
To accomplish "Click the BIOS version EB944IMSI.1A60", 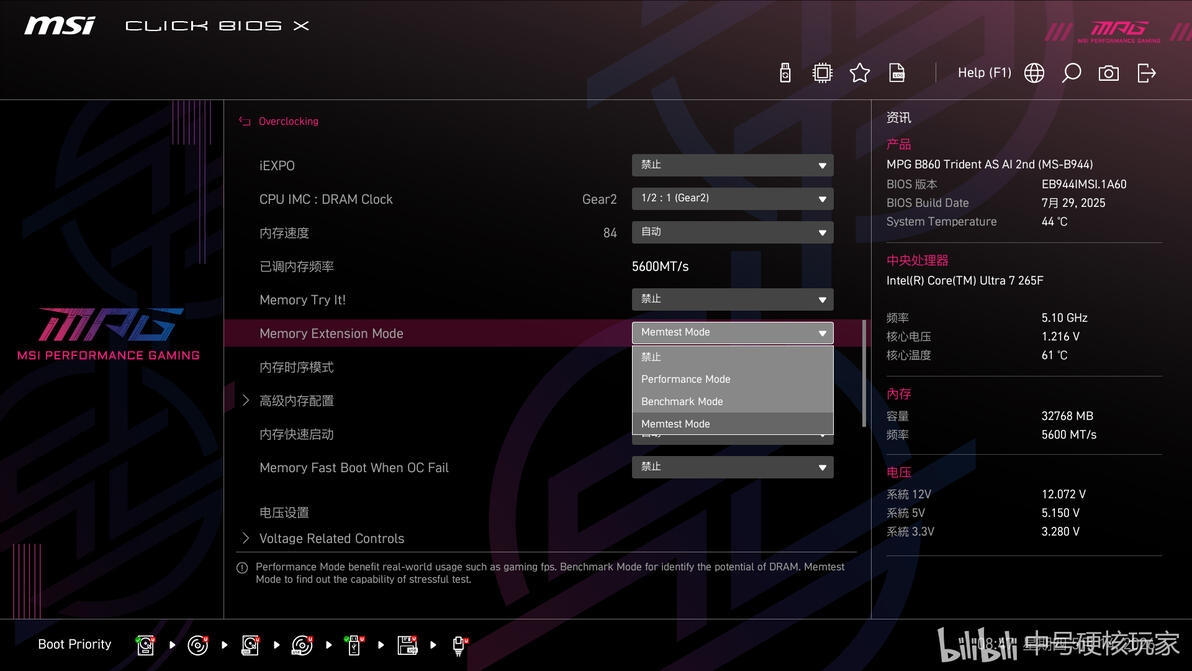I will click(x=1084, y=184).
